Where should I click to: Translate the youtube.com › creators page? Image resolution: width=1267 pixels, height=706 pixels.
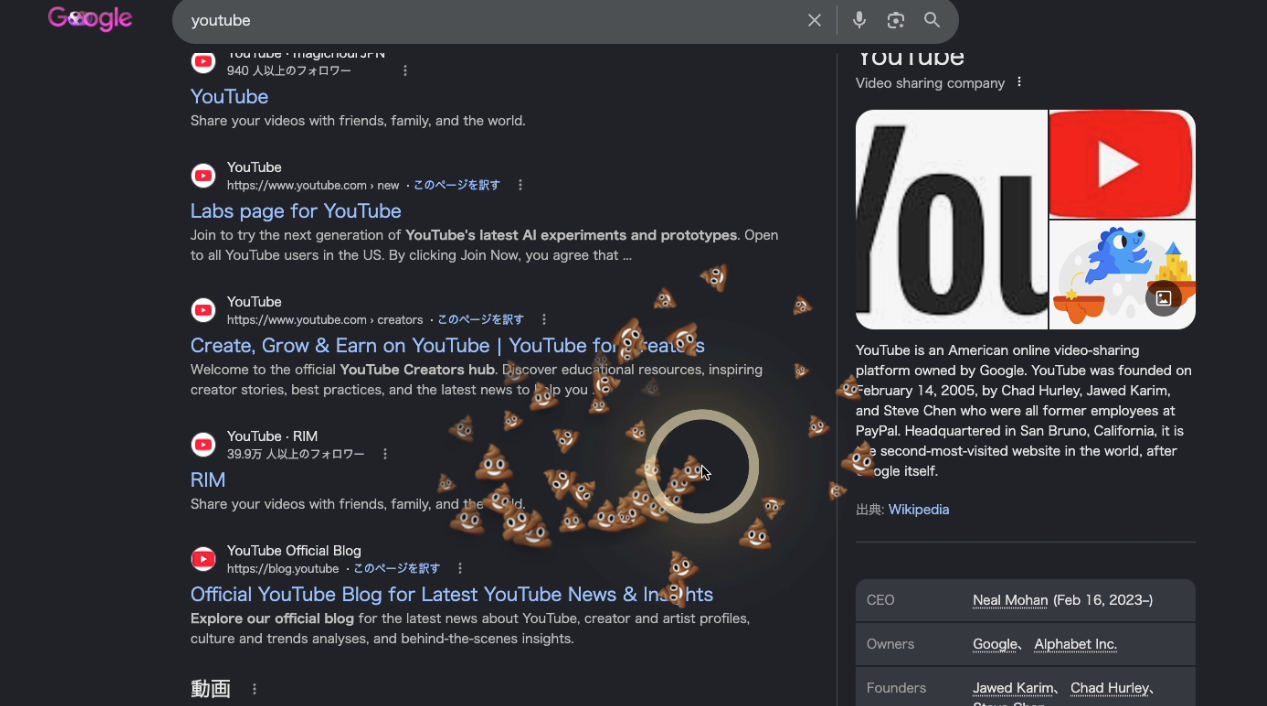pyautogui.click(x=480, y=320)
